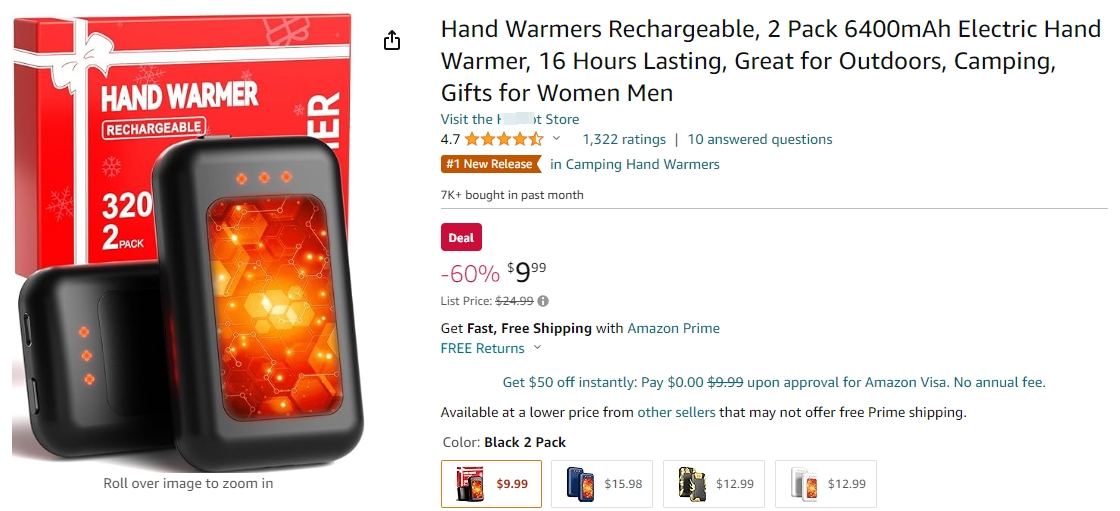The height and width of the screenshot is (511, 1120).
Task: Click the #1 New Release badge
Action: coord(490,164)
